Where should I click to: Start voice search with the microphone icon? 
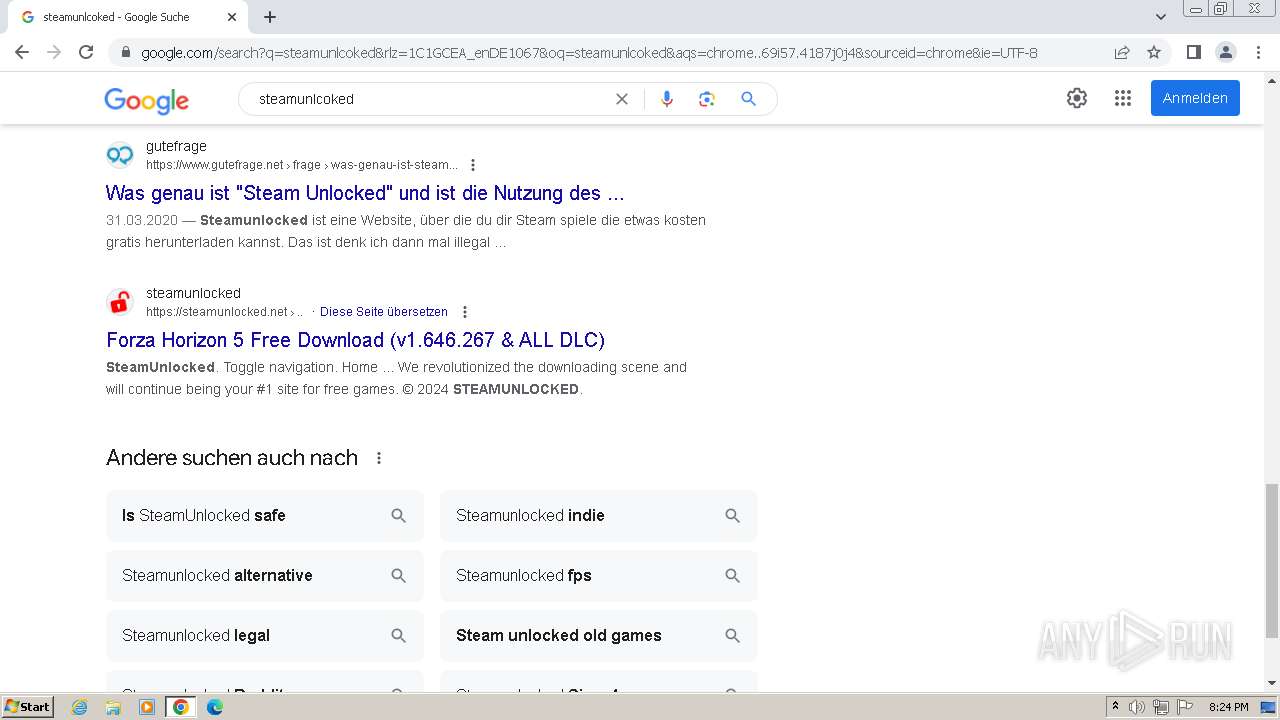pos(667,99)
